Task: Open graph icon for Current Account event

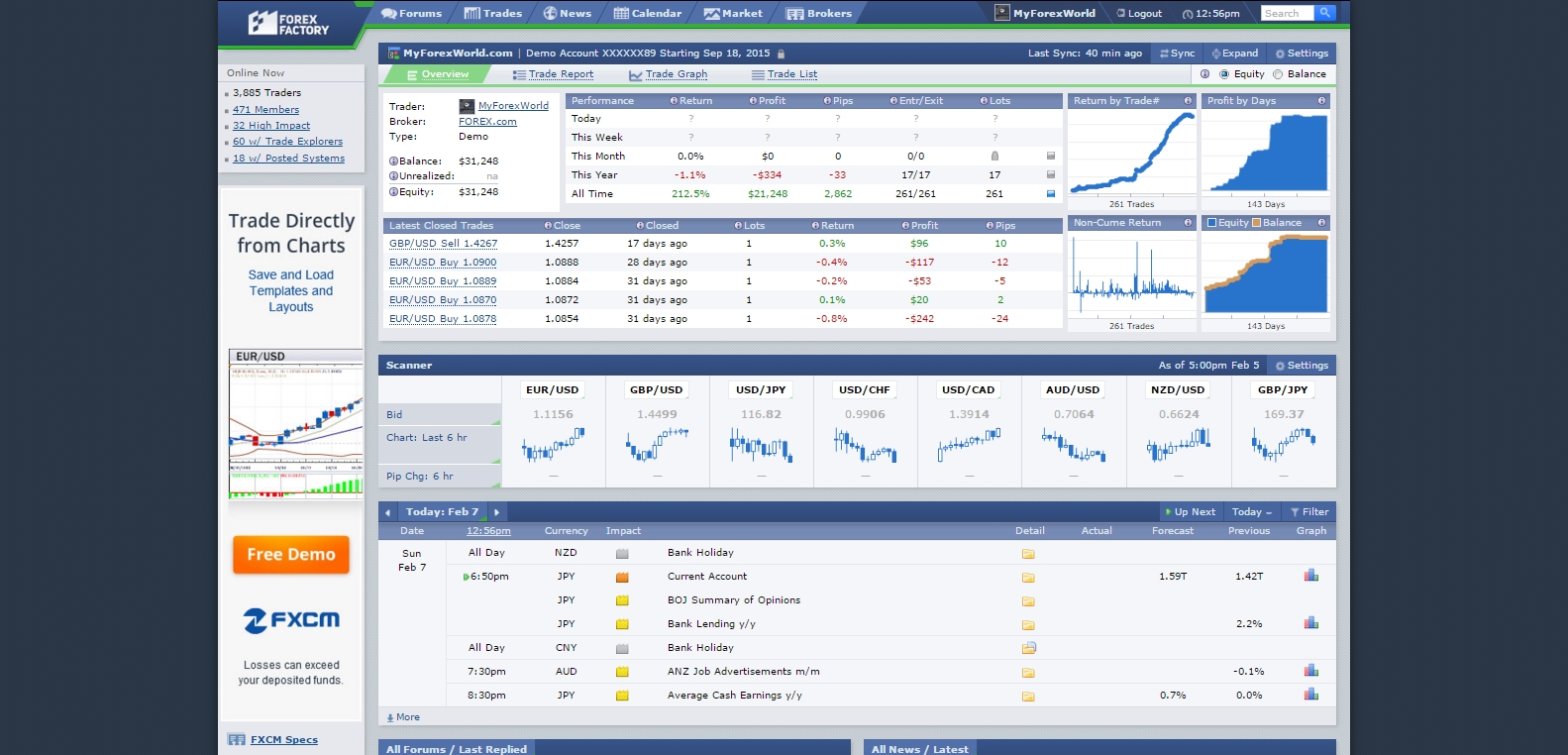Action: [1310, 576]
